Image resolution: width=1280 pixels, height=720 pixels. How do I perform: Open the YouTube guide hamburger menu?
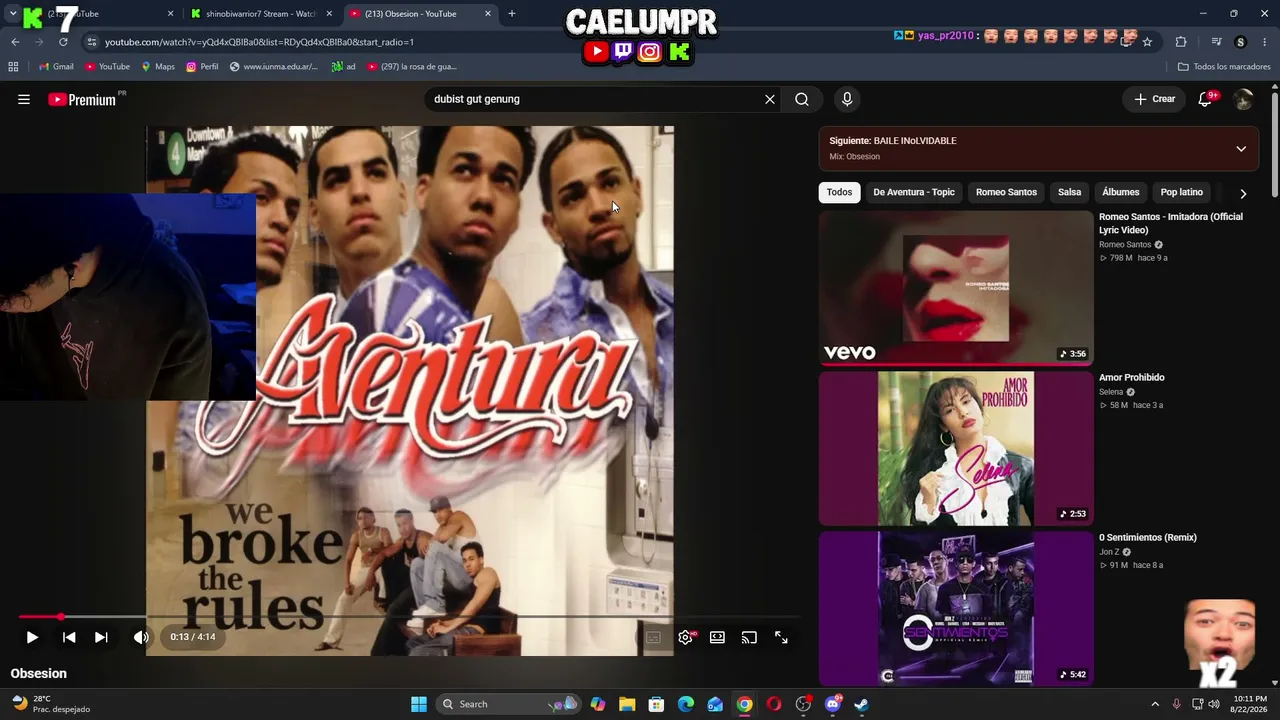click(x=24, y=99)
